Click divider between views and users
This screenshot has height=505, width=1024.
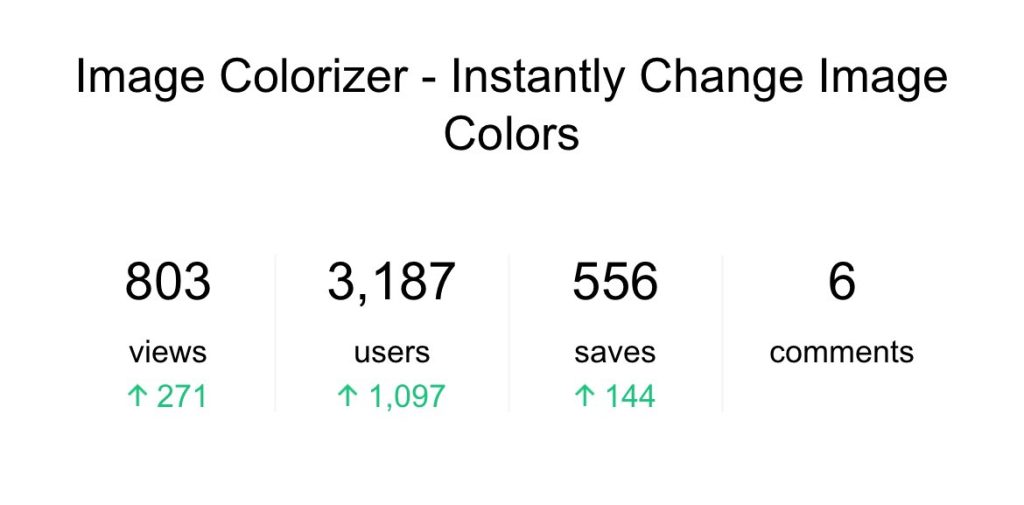(x=275, y=332)
